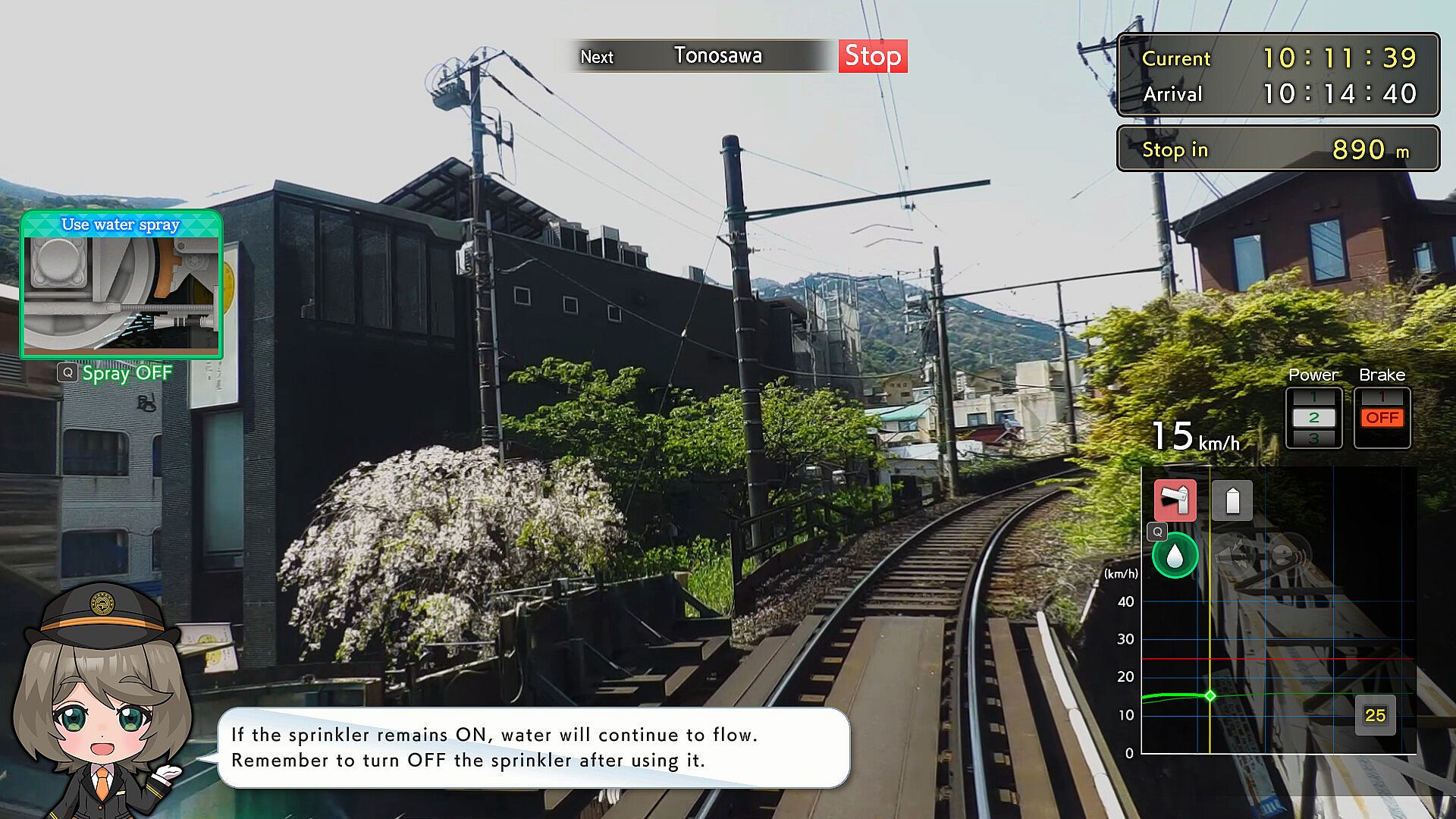Set Brake to the OFF position
1456x819 pixels.
[1382, 418]
